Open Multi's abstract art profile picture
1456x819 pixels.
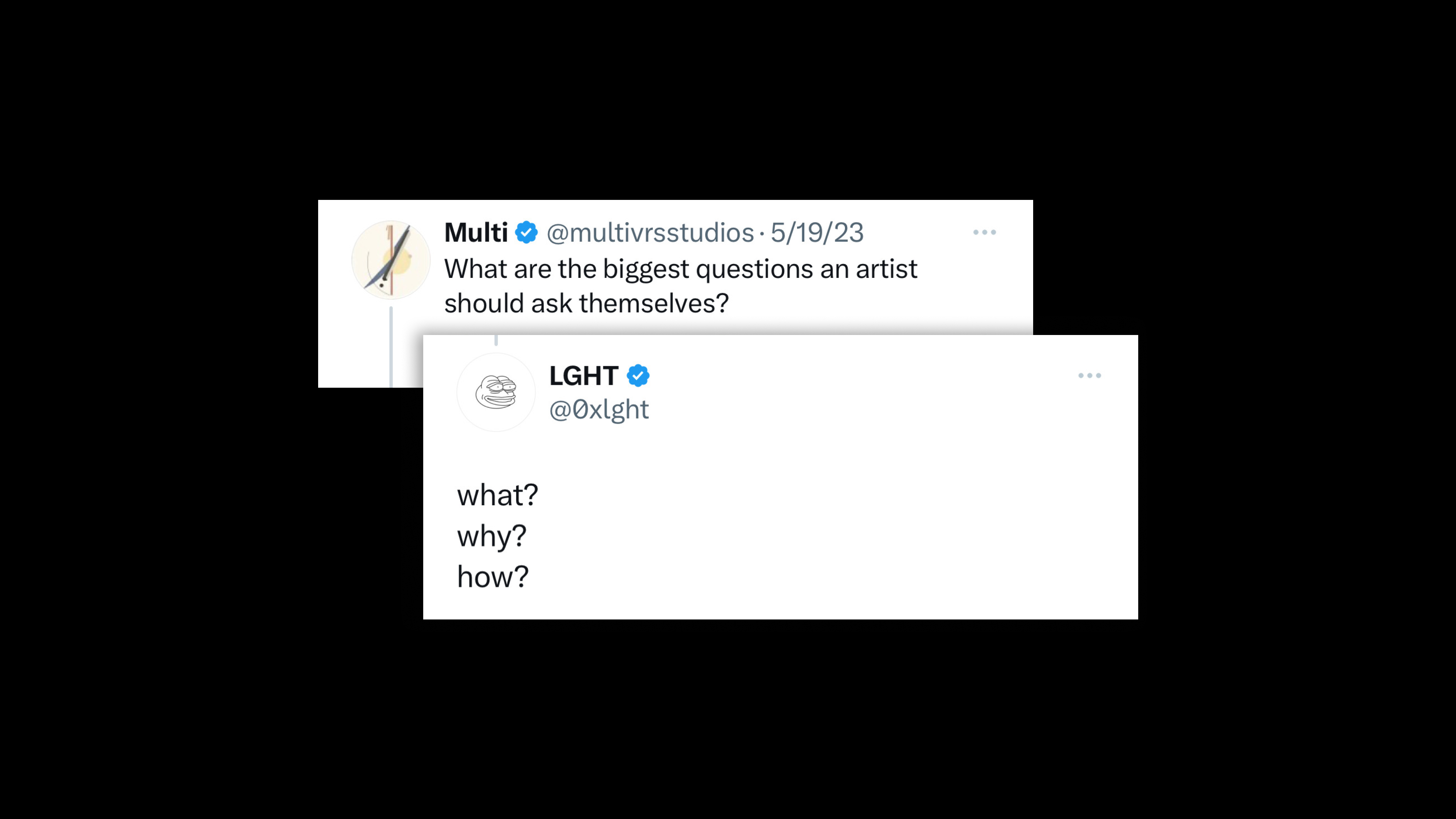tap(391, 260)
